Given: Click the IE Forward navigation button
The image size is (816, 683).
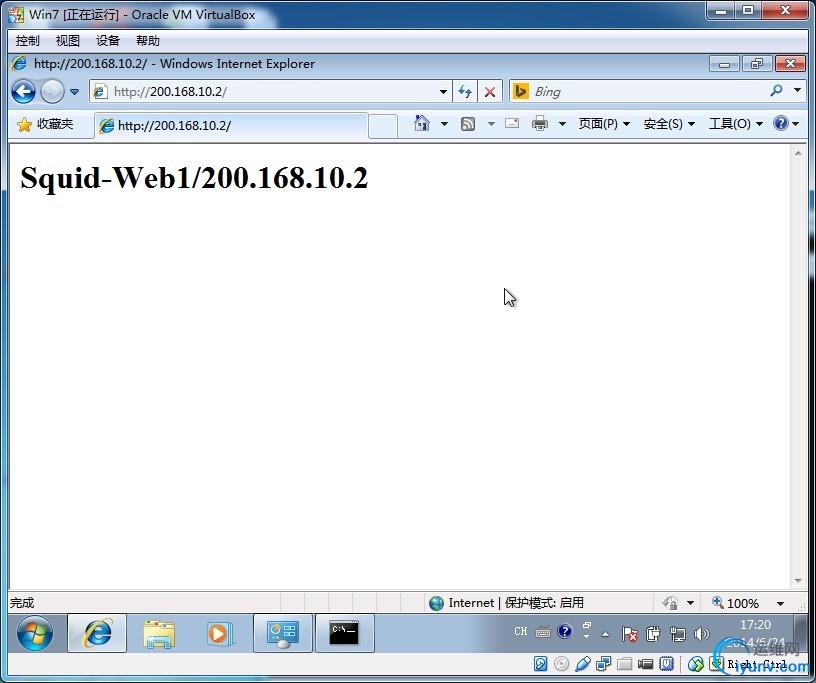Looking at the screenshot, I should click(x=52, y=92).
